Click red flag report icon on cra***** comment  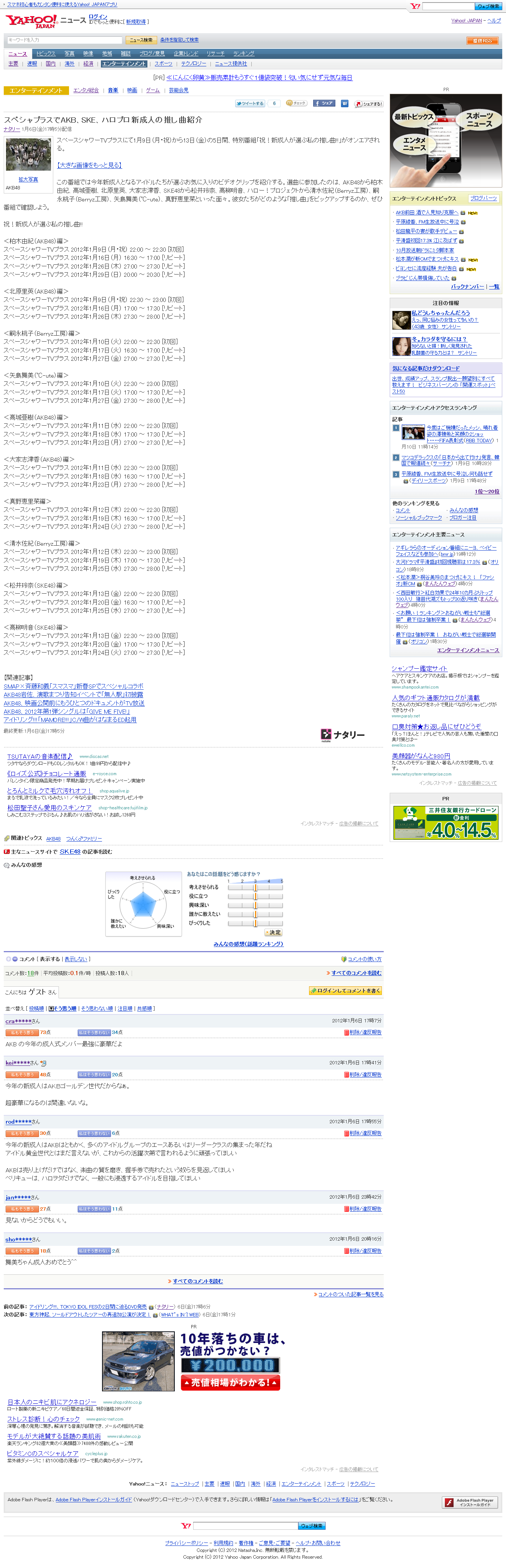[347, 1032]
